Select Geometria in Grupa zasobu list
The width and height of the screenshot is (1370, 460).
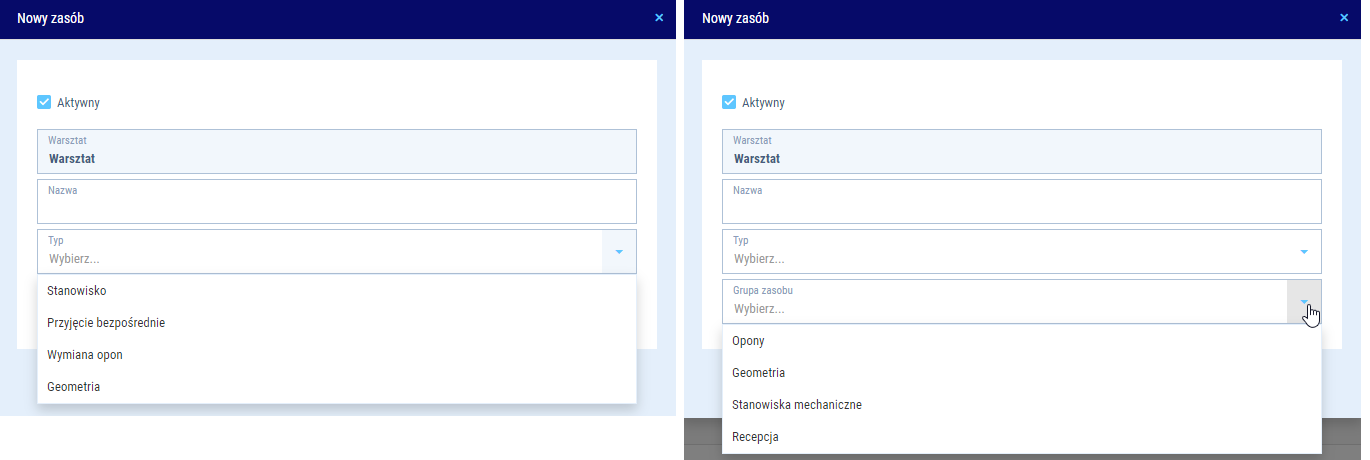click(758, 373)
